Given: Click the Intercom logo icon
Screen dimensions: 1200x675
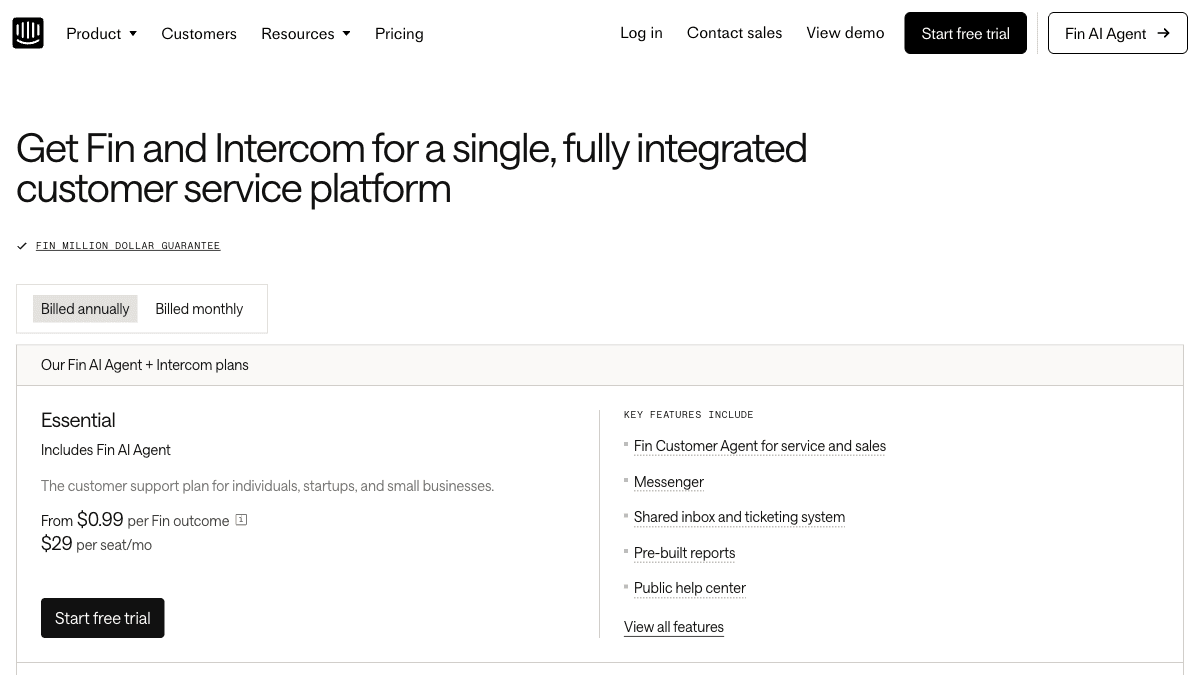Looking at the screenshot, I should (28, 32).
